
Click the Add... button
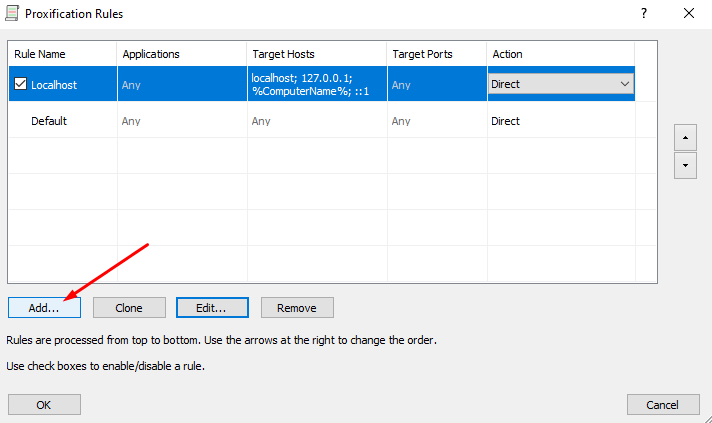(44, 308)
